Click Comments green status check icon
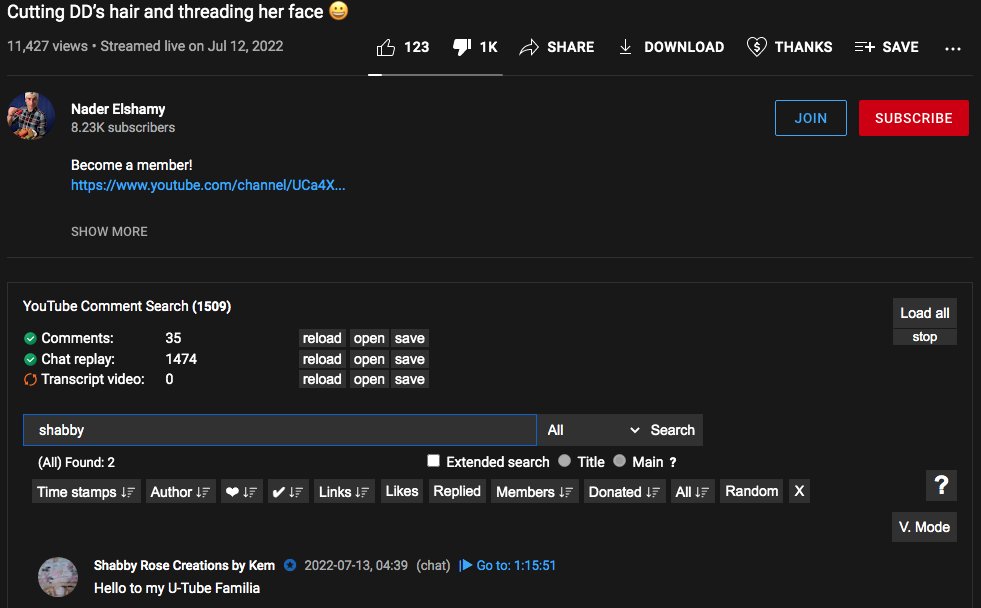Image resolution: width=981 pixels, height=608 pixels. 30,338
